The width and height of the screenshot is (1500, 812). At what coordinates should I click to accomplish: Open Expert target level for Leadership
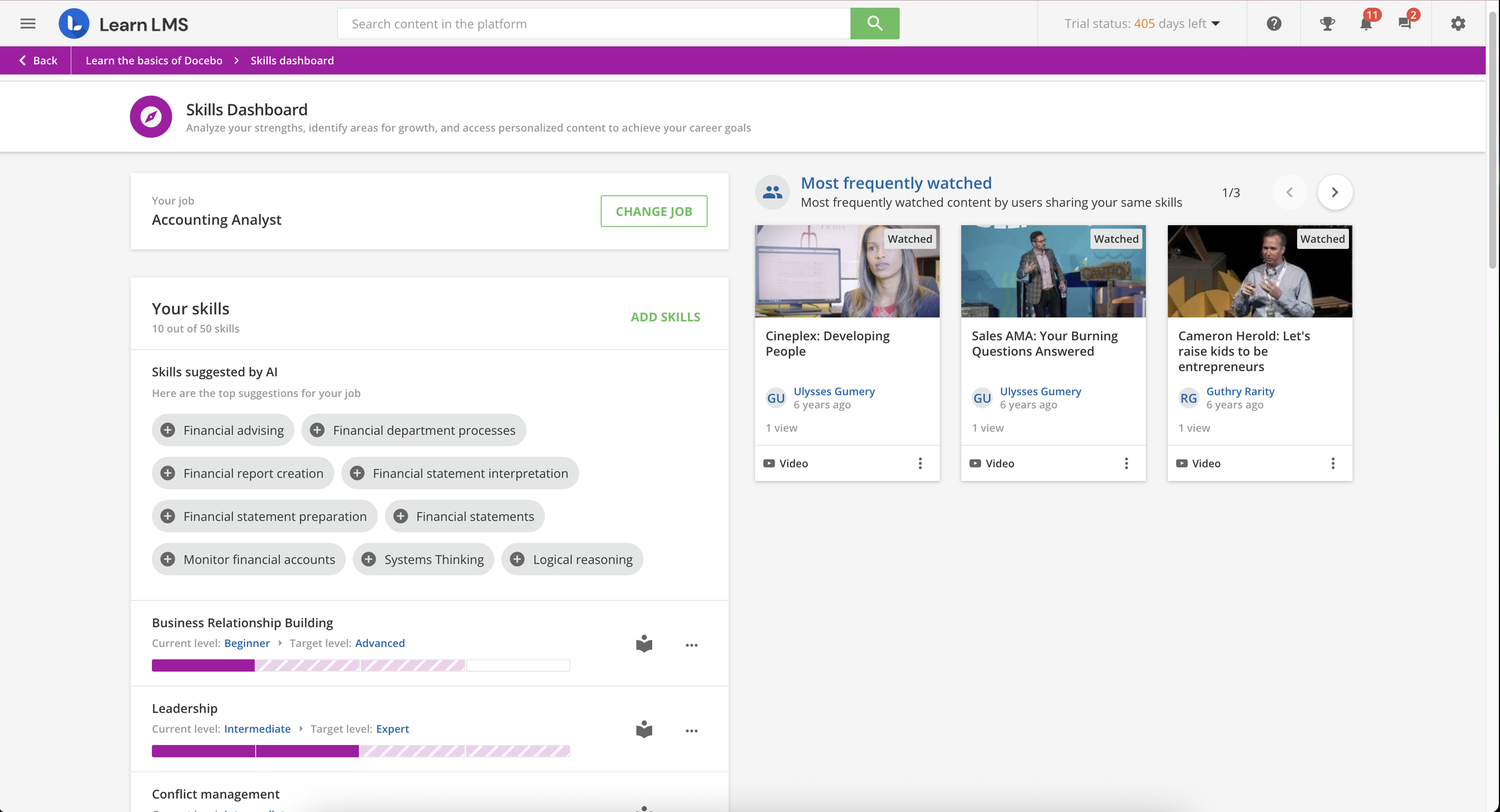[x=392, y=729]
